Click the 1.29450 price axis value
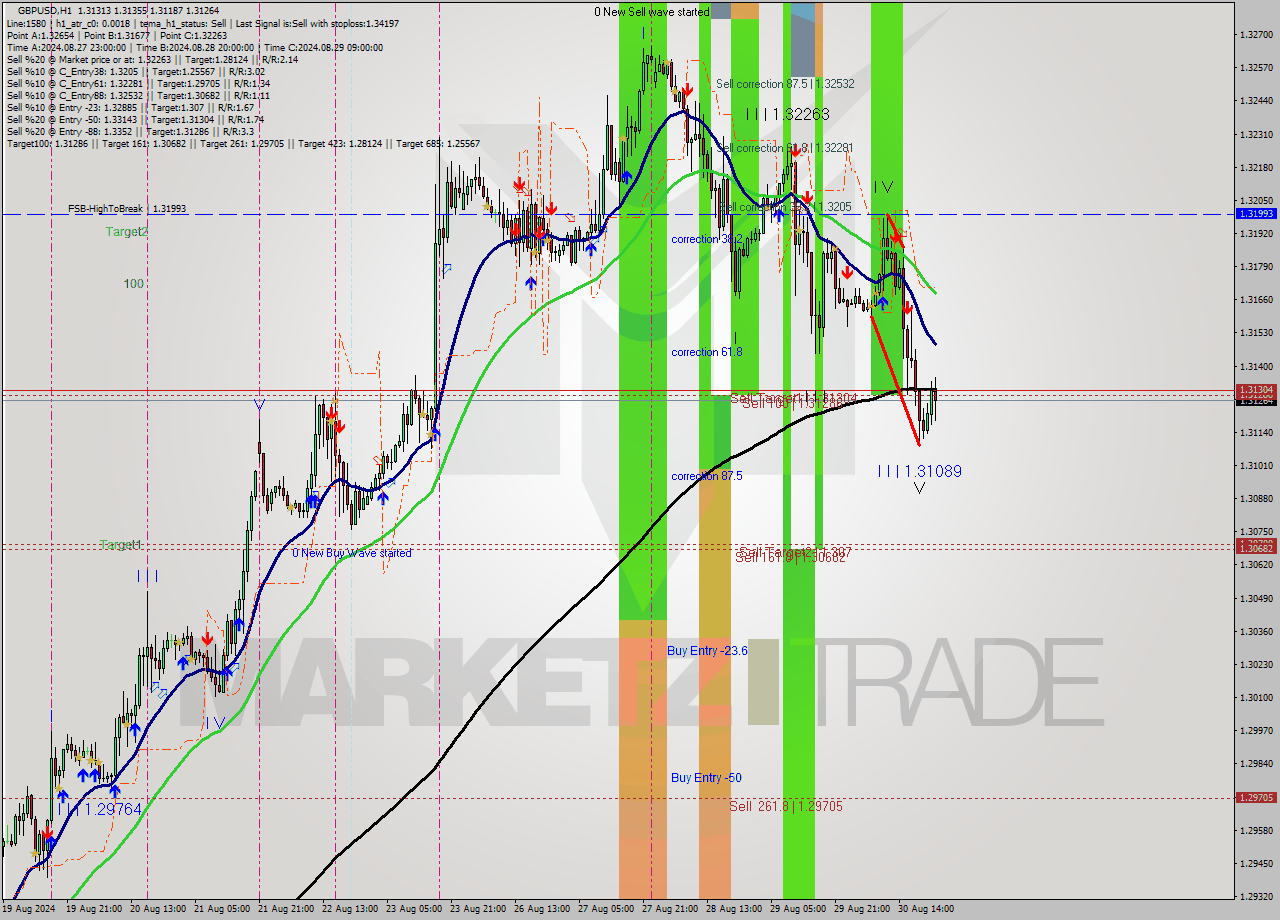Image resolution: width=1280 pixels, height=920 pixels. click(1256, 863)
